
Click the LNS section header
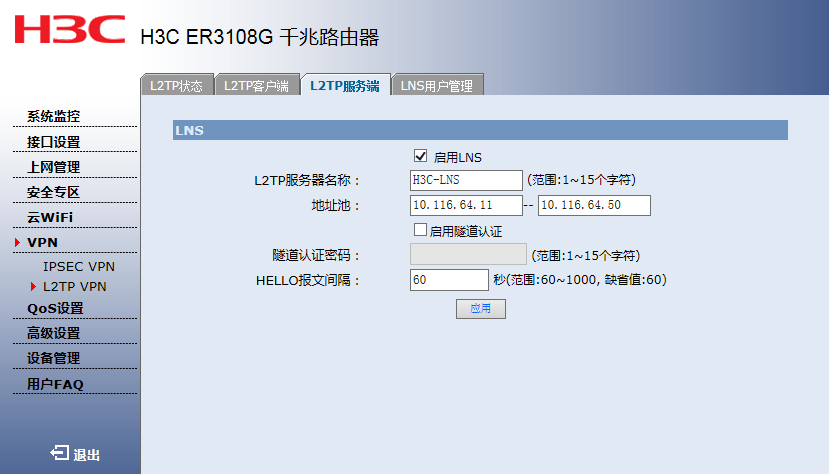click(x=480, y=130)
